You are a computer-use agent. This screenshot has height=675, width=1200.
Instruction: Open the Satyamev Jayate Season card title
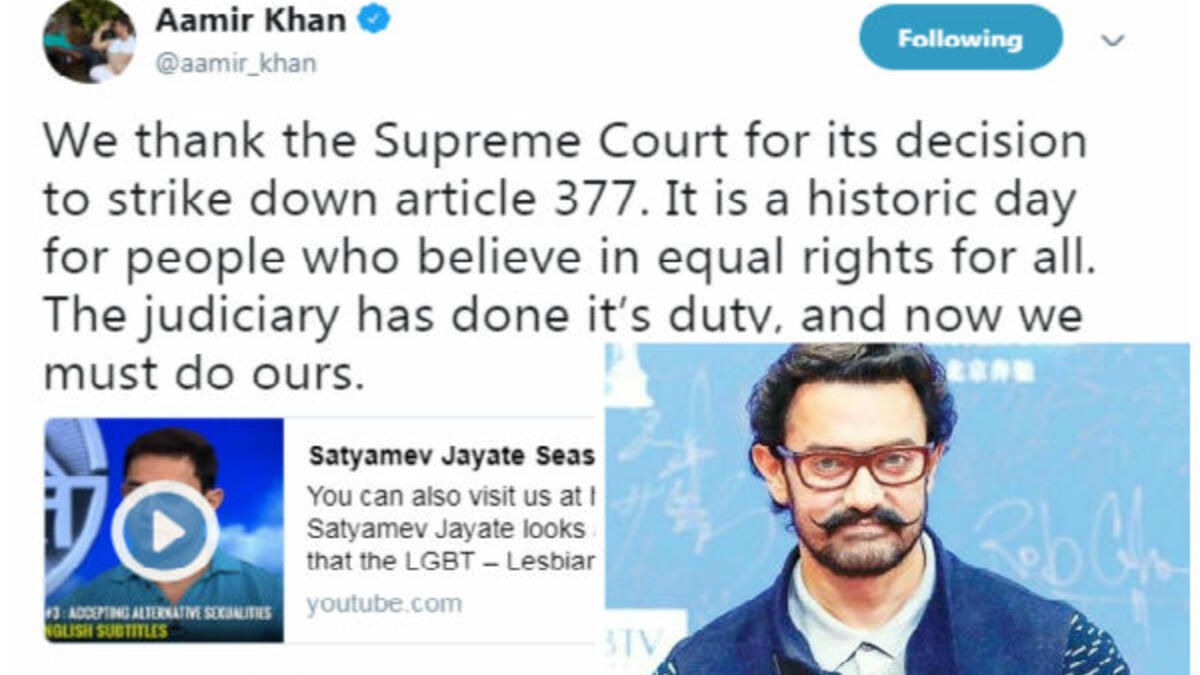452,457
